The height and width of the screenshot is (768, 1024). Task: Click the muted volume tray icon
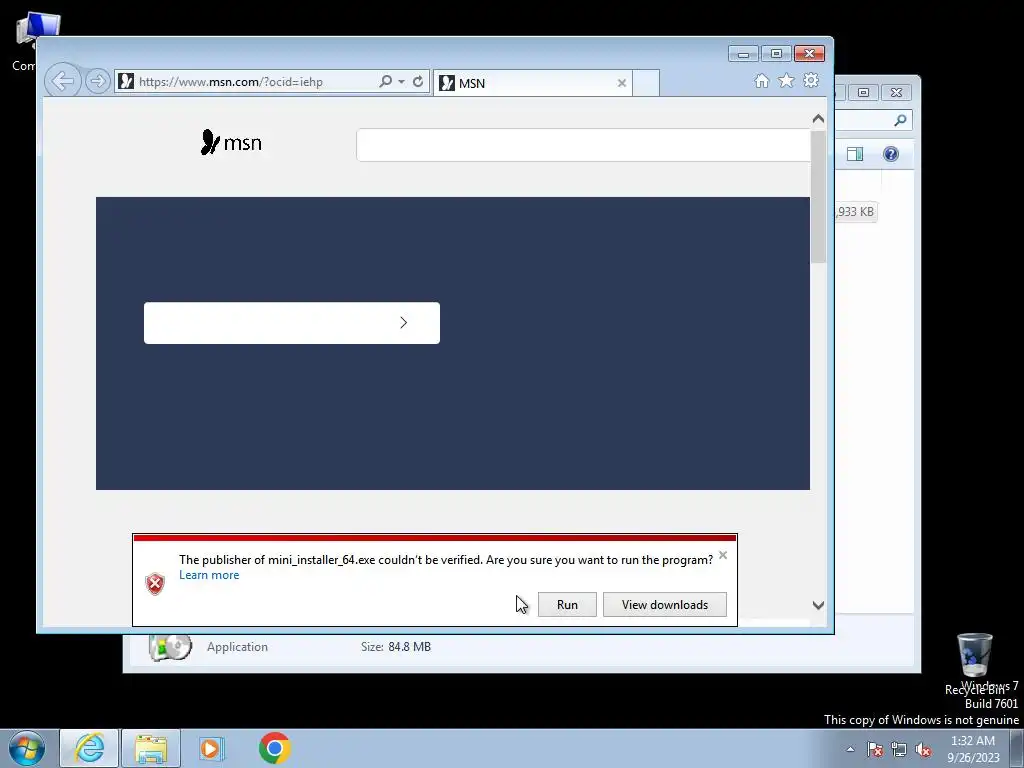point(923,750)
